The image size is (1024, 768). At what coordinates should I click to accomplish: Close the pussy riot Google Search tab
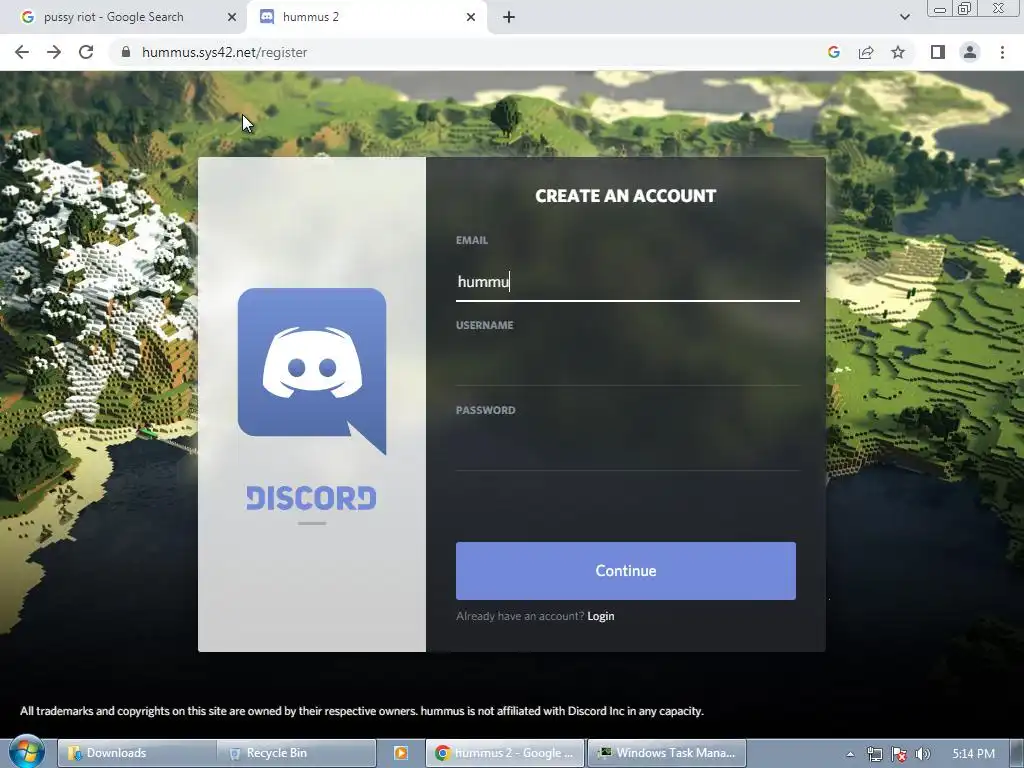tap(231, 17)
